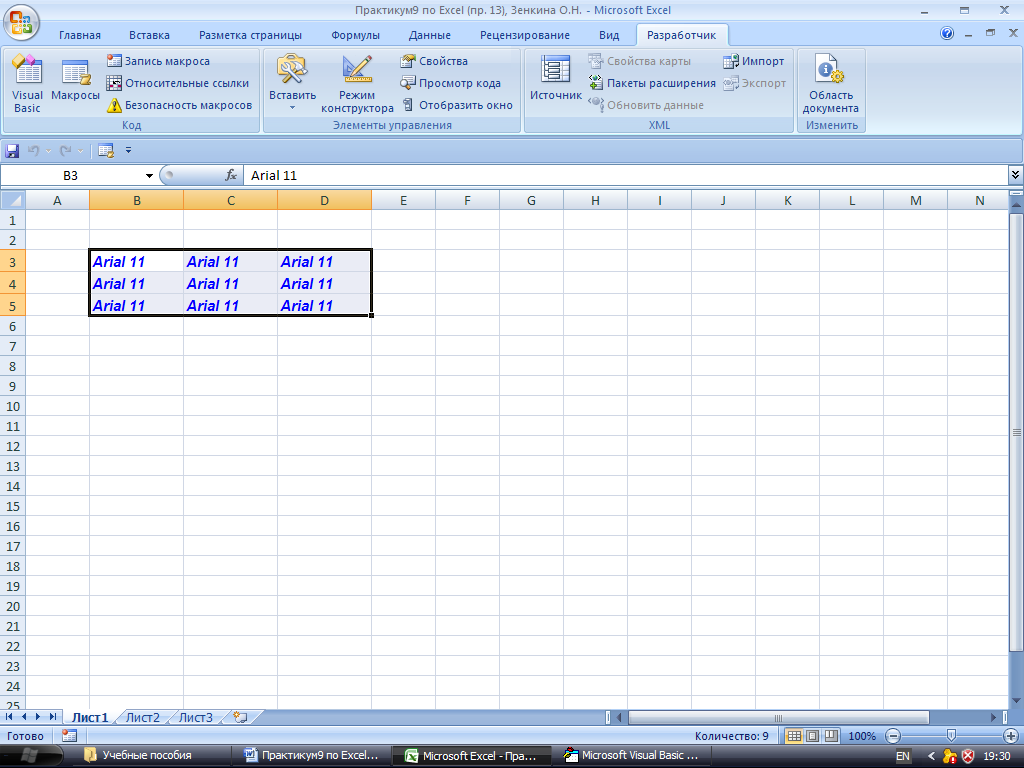Click the Redo arrow button
Screen dimensions: 1024x768
click(65, 151)
